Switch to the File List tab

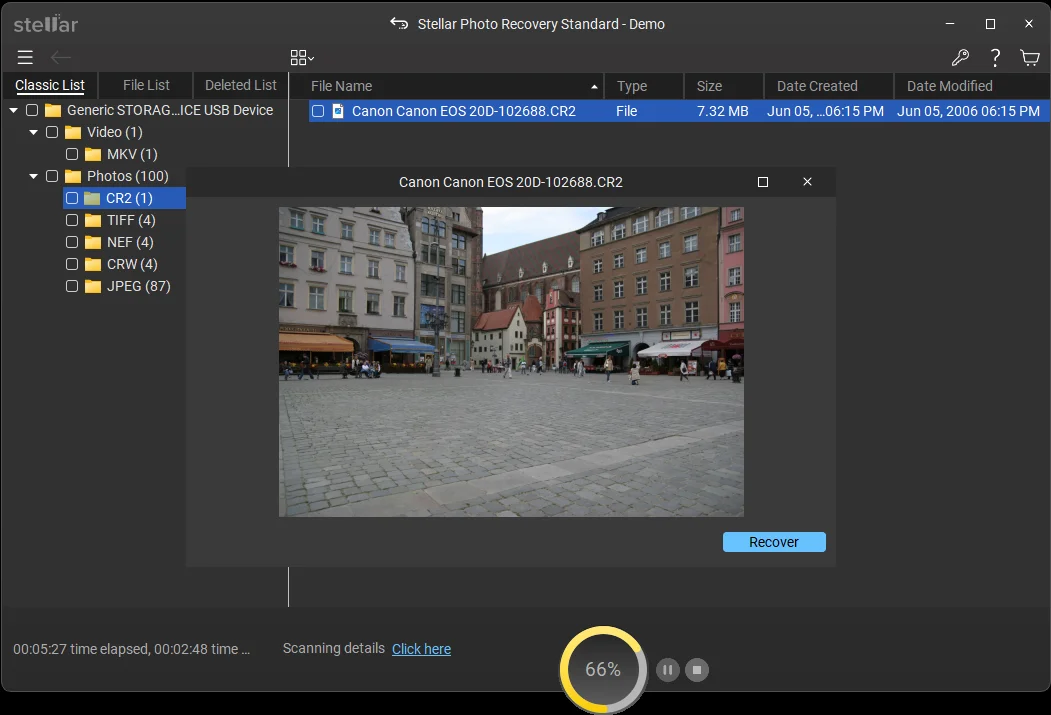tap(146, 85)
